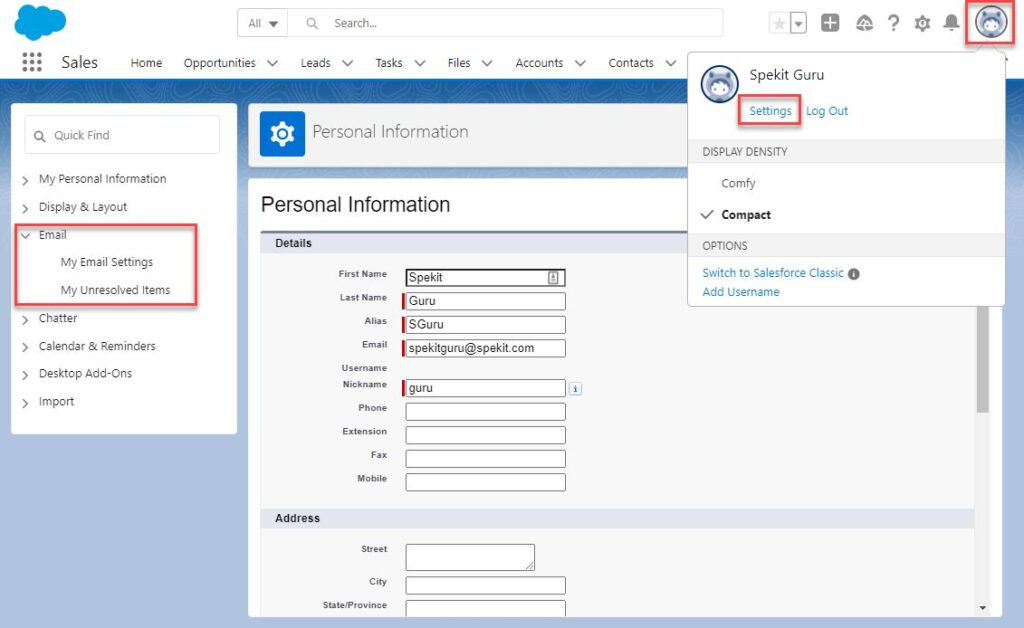Click the user profile avatar in header

point(991,22)
